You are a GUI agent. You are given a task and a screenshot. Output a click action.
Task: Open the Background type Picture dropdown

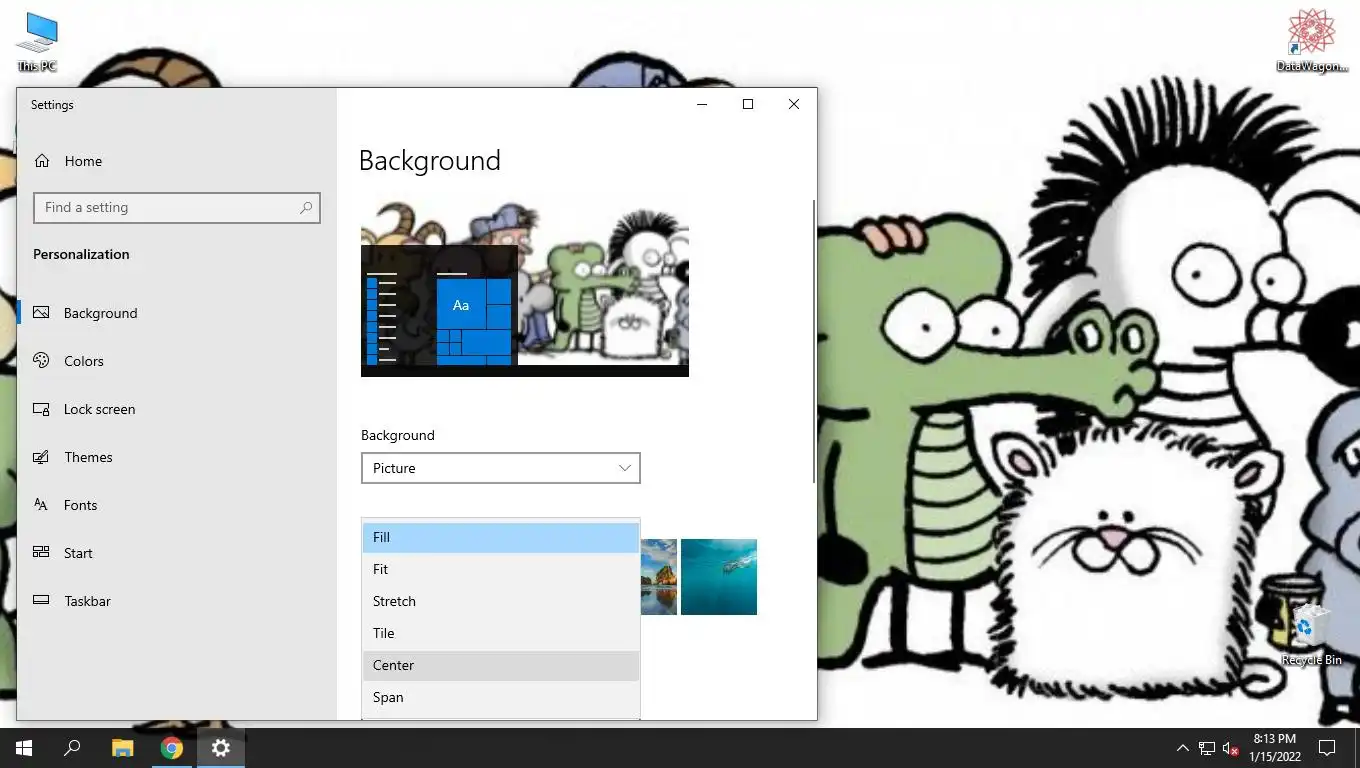coord(501,468)
